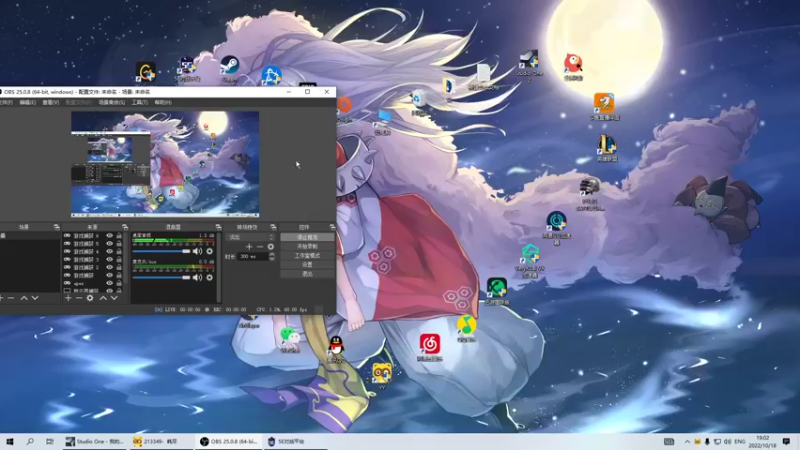Lock the apex source
800x450 pixels.
pyautogui.click(x=119, y=283)
